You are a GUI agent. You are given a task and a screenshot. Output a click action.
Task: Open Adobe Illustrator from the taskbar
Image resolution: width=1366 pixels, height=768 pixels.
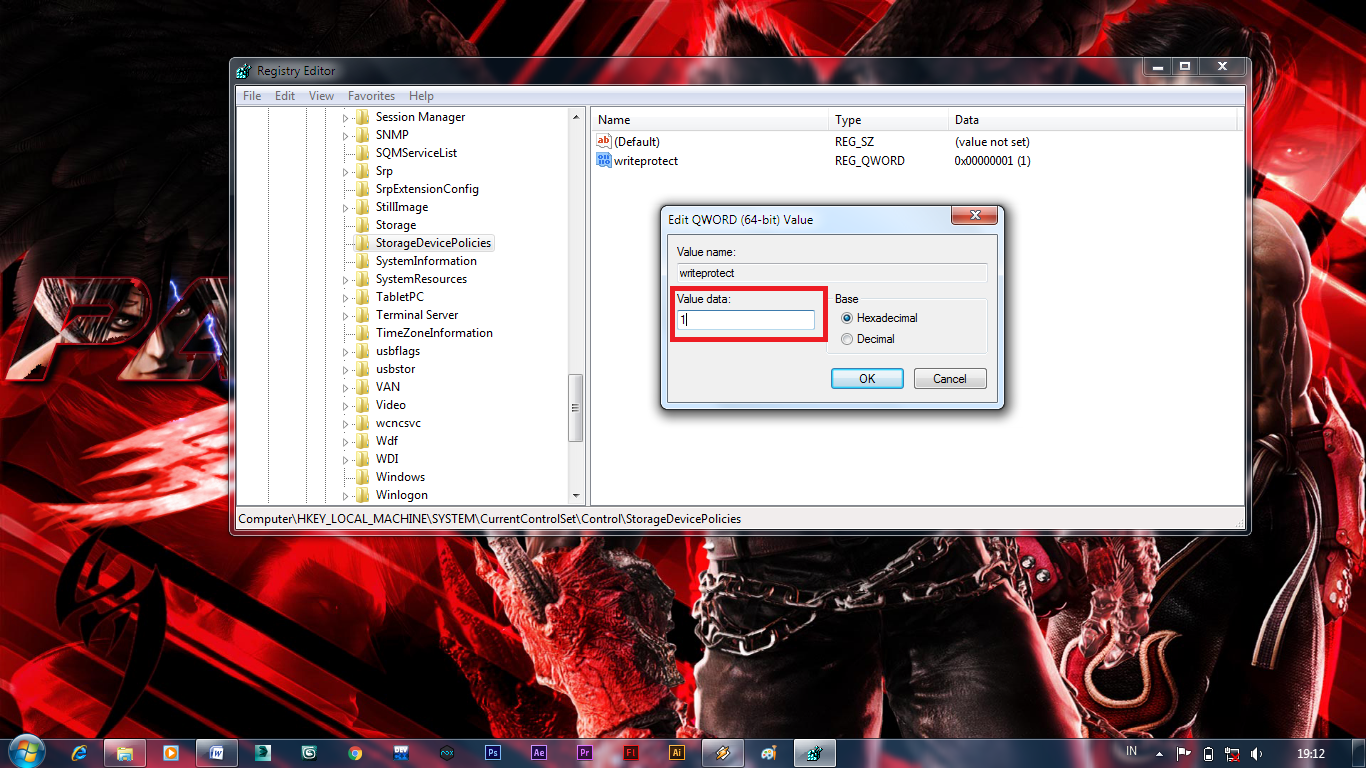click(677, 753)
